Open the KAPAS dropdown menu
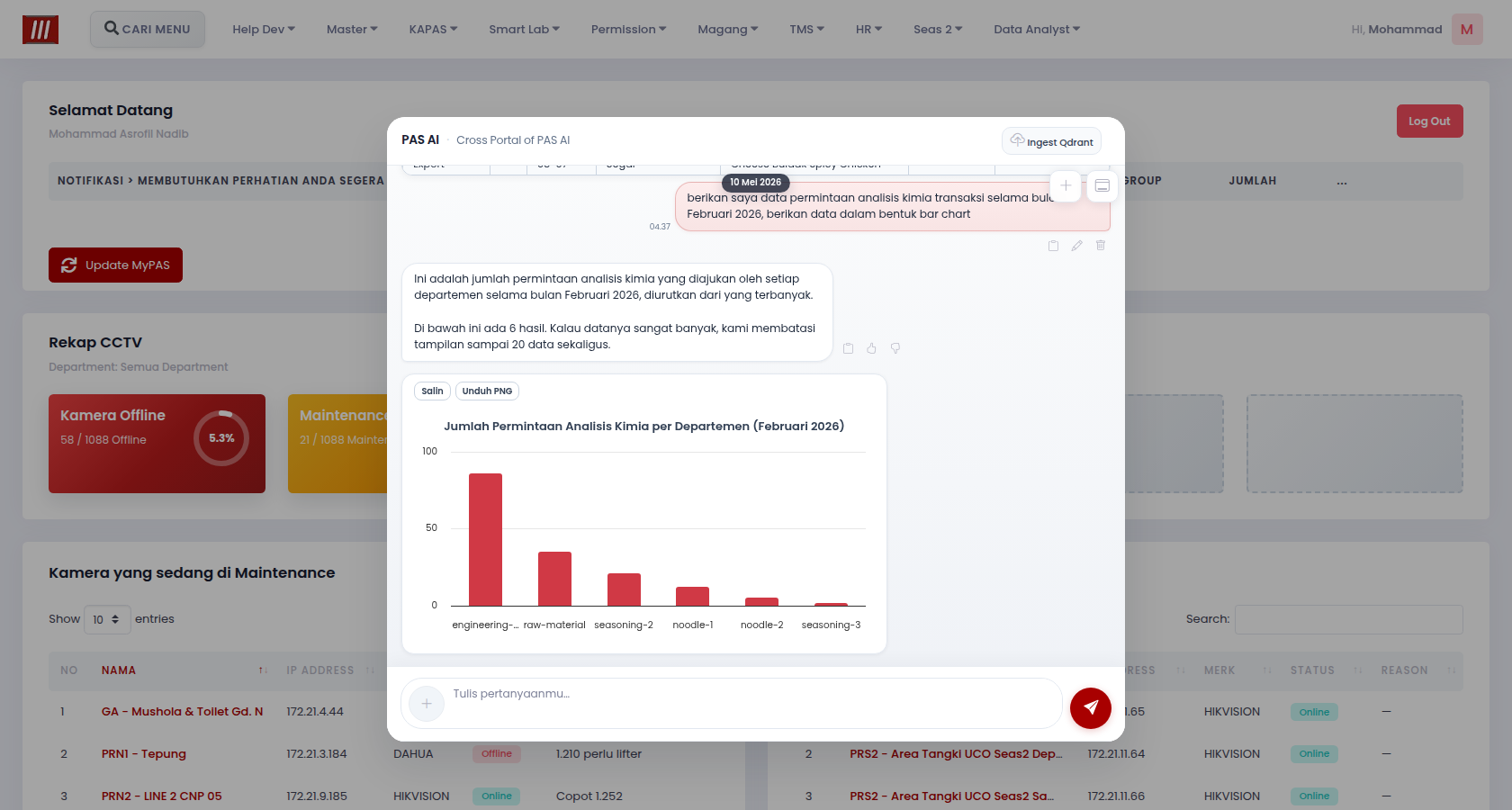The width and height of the screenshot is (1512, 810). (433, 30)
